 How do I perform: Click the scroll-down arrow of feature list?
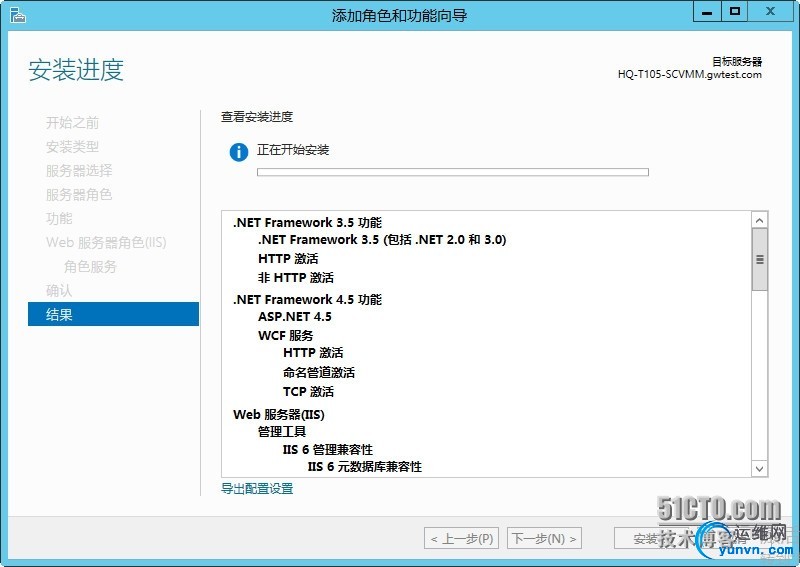759,468
